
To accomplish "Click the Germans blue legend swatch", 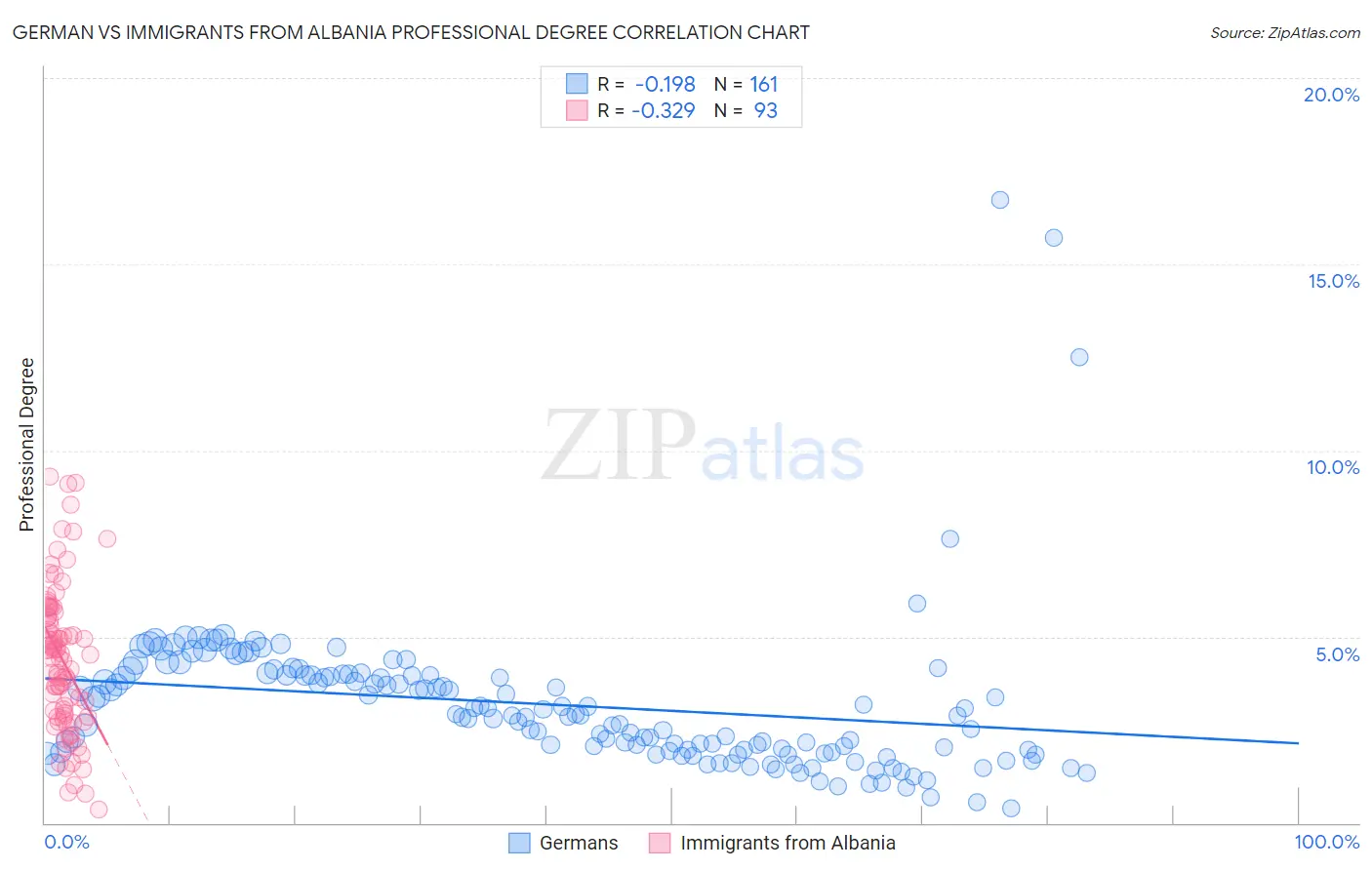I will (x=520, y=843).
